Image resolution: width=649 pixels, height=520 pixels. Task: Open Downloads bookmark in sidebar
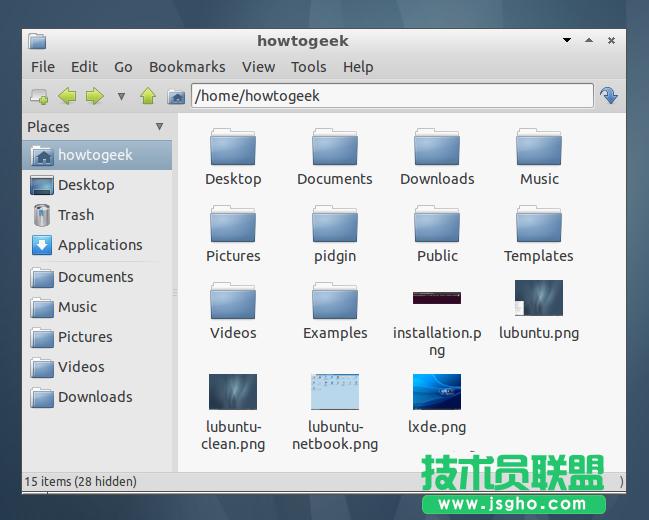(97, 397)
